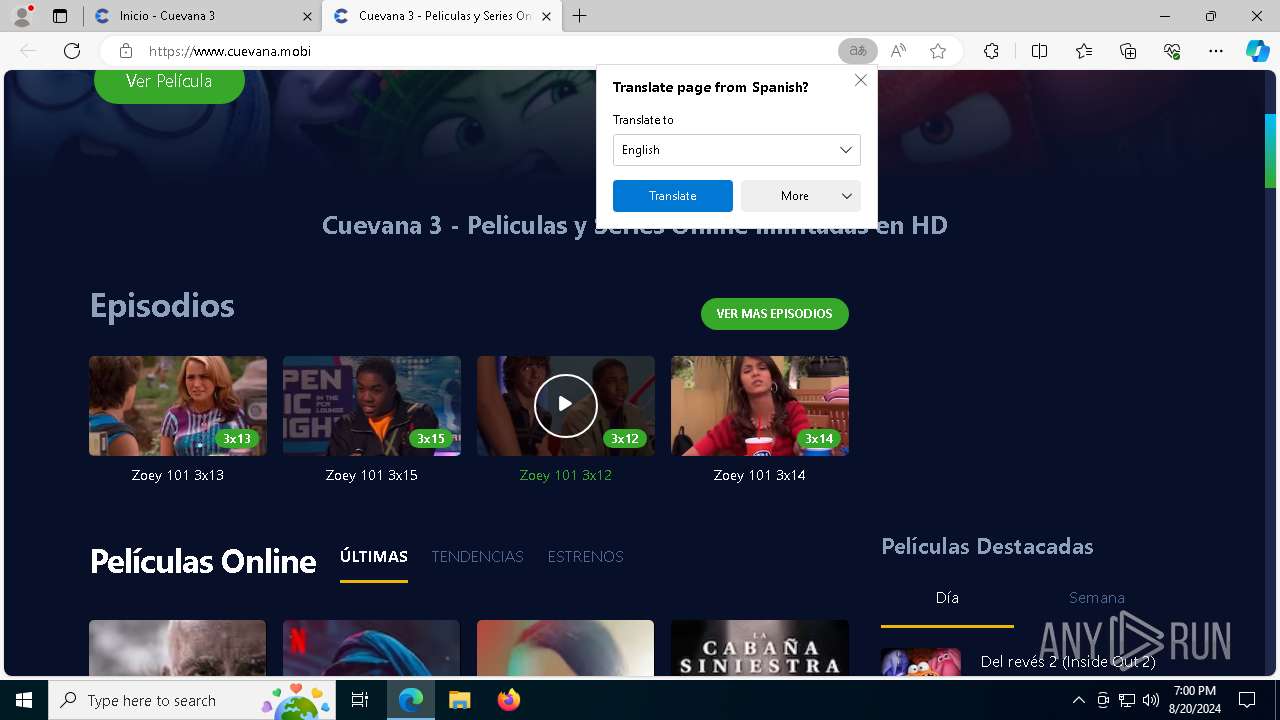Image resolution: width=1280 pixels, height=720 pixels.
Task: Click VER MAS EPISODIOS button
Action: pos(774,314)
